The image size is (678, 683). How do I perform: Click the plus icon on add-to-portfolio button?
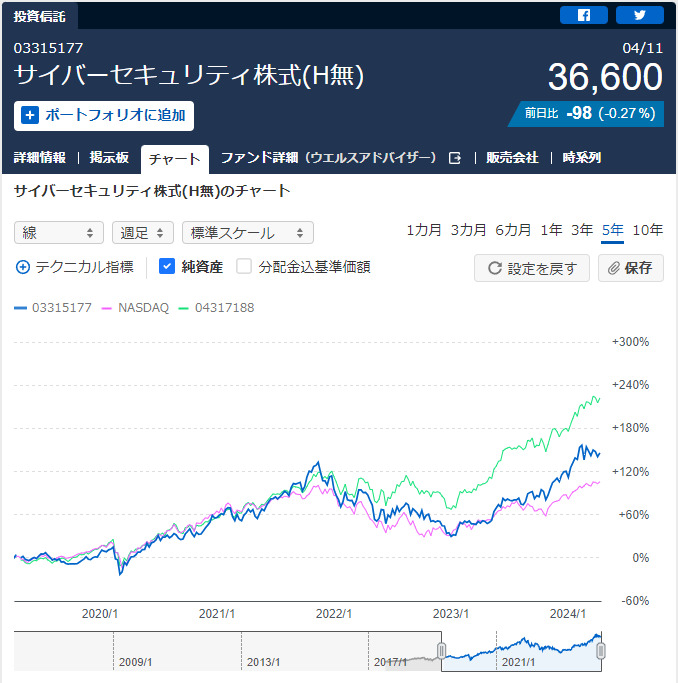[x=30, y=115]
